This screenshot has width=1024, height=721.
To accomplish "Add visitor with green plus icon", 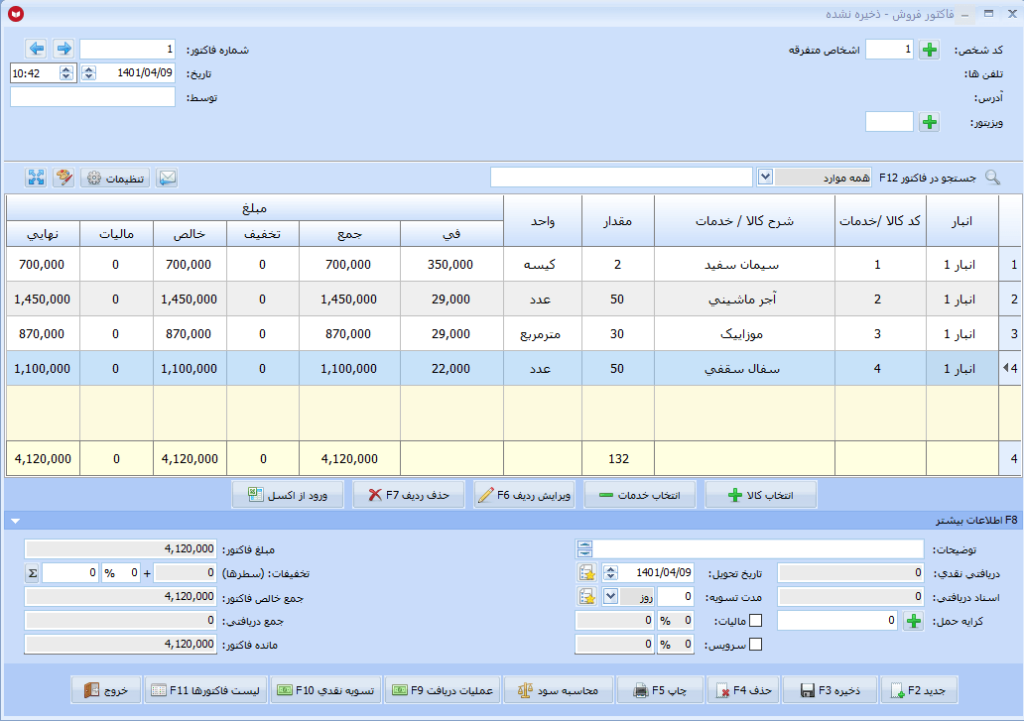I will point(929,122).
